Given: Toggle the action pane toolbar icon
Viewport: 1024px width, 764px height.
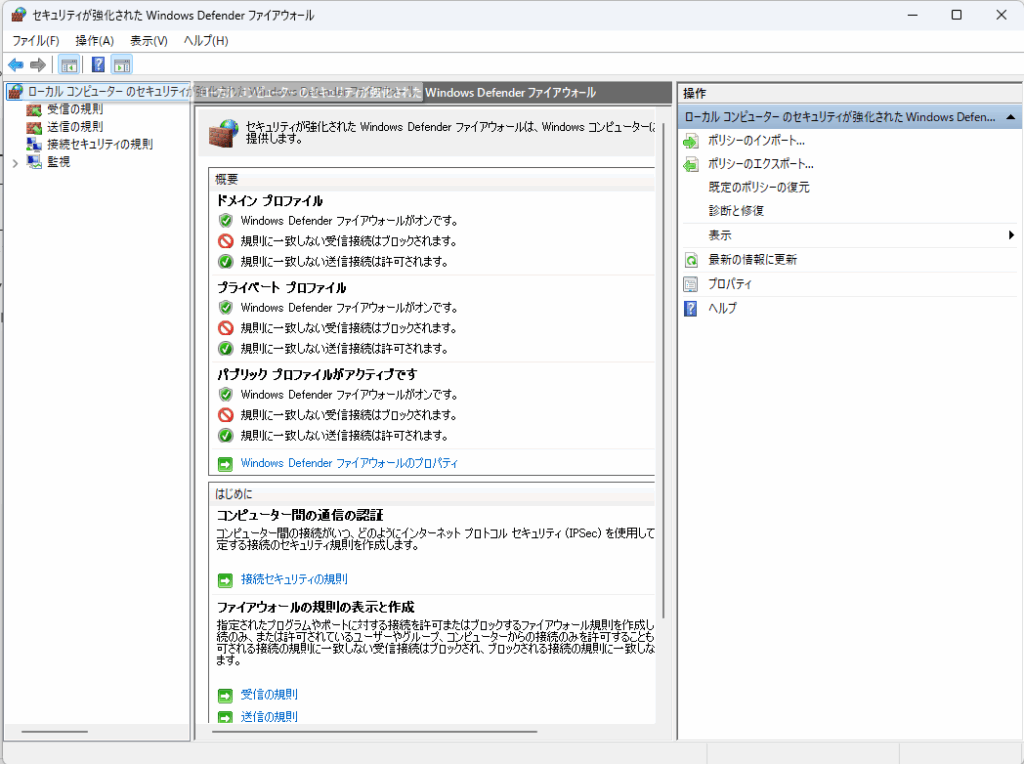Looking at the screenshot, I should pos(122,65).
